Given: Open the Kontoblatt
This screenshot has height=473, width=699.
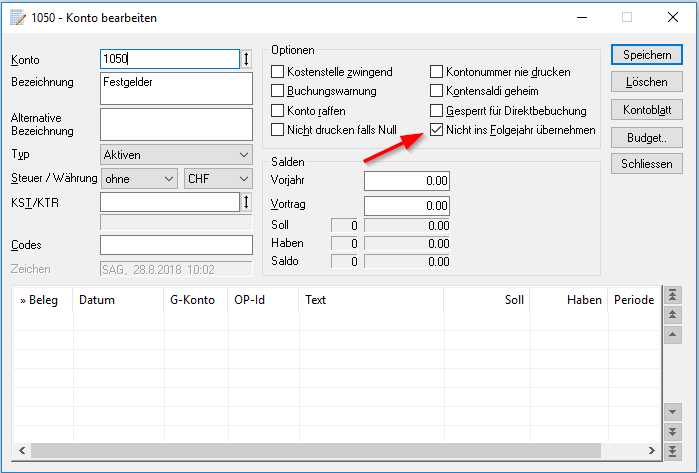Looking at the screenshot, I should coord(647,110).
